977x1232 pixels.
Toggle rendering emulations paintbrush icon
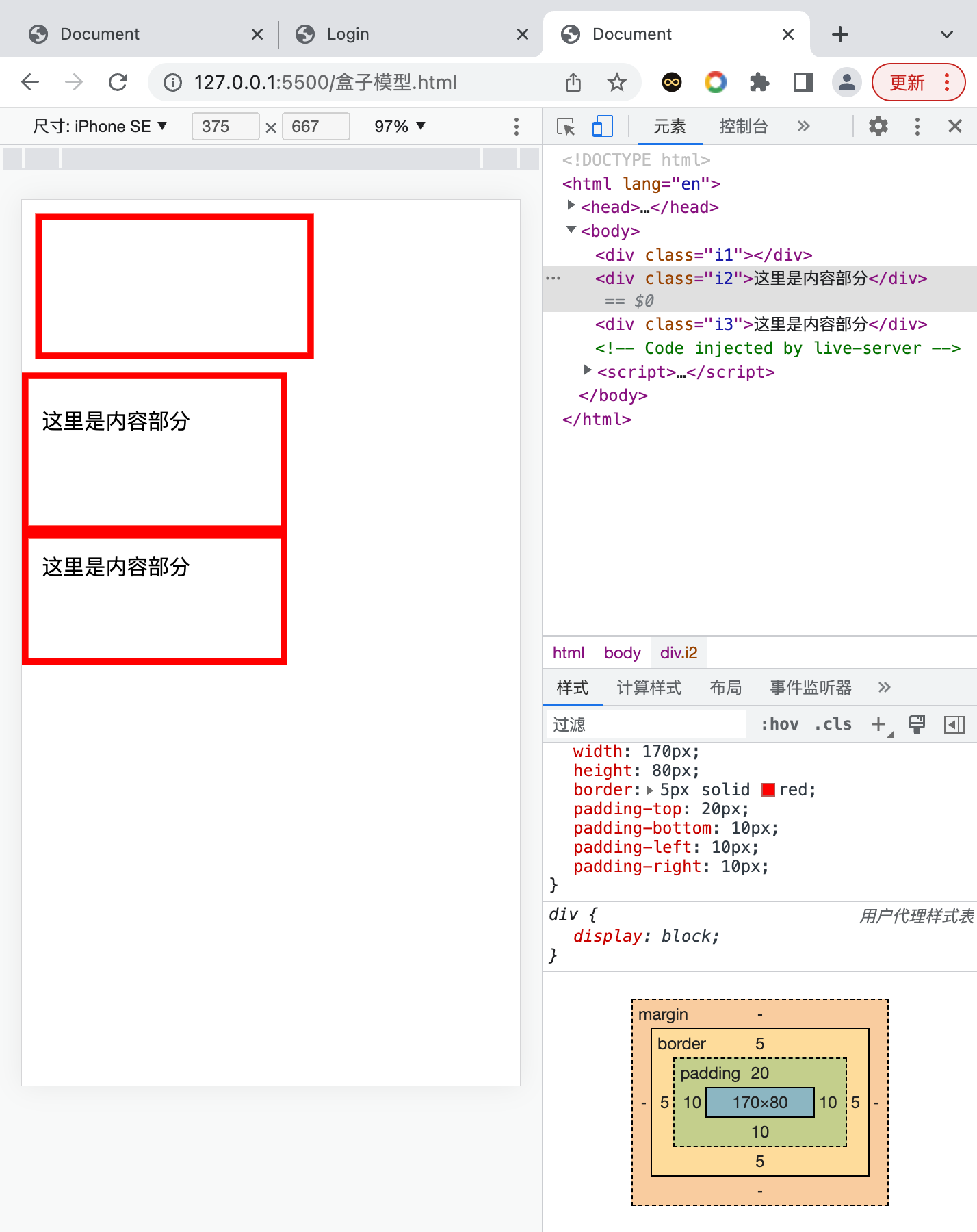(917, 724)
